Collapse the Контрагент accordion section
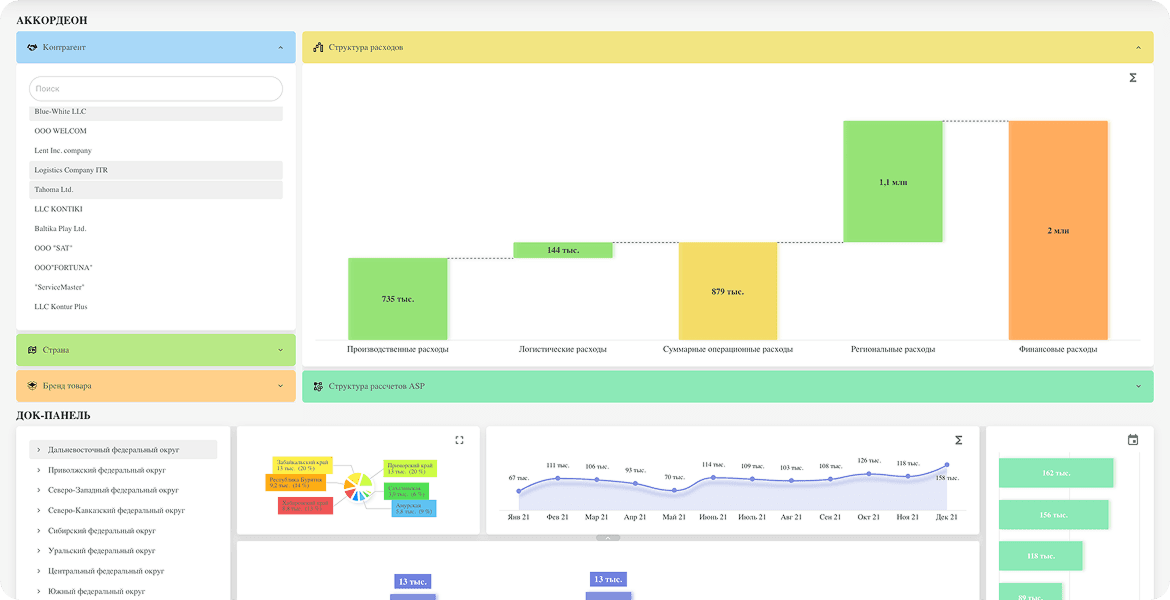The height and width of the screenshot is (600, 1170). tap(281, 47)
